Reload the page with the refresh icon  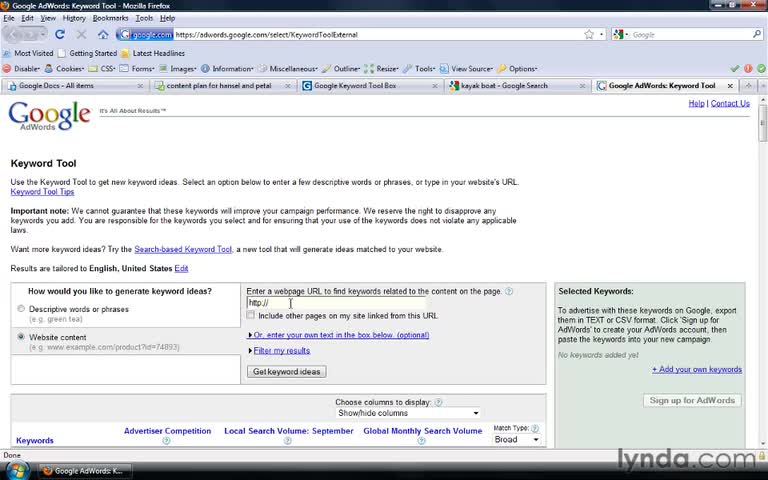60,34
